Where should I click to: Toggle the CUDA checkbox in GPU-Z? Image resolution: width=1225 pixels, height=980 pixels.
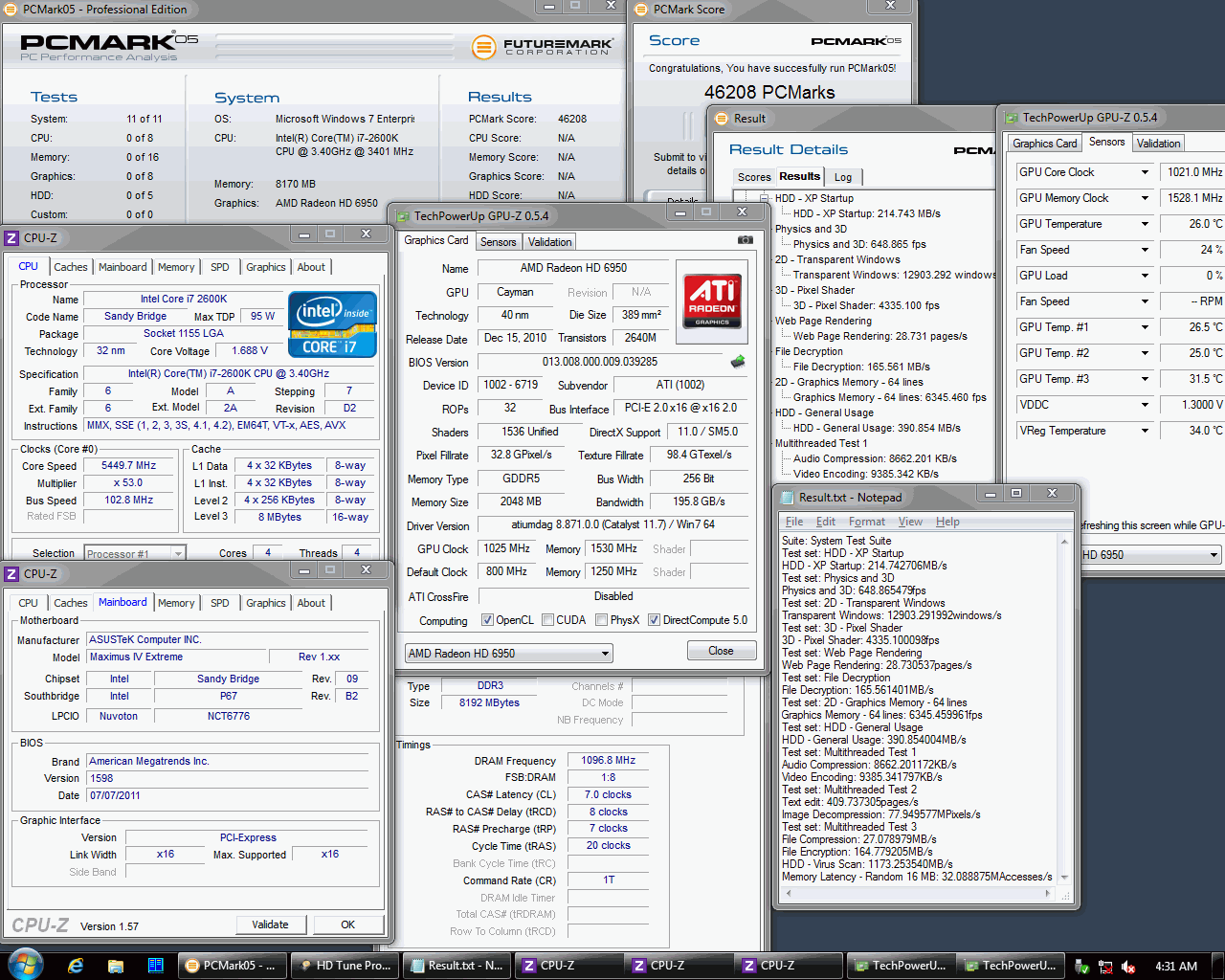pyautogui.click(x=548, y=620)
